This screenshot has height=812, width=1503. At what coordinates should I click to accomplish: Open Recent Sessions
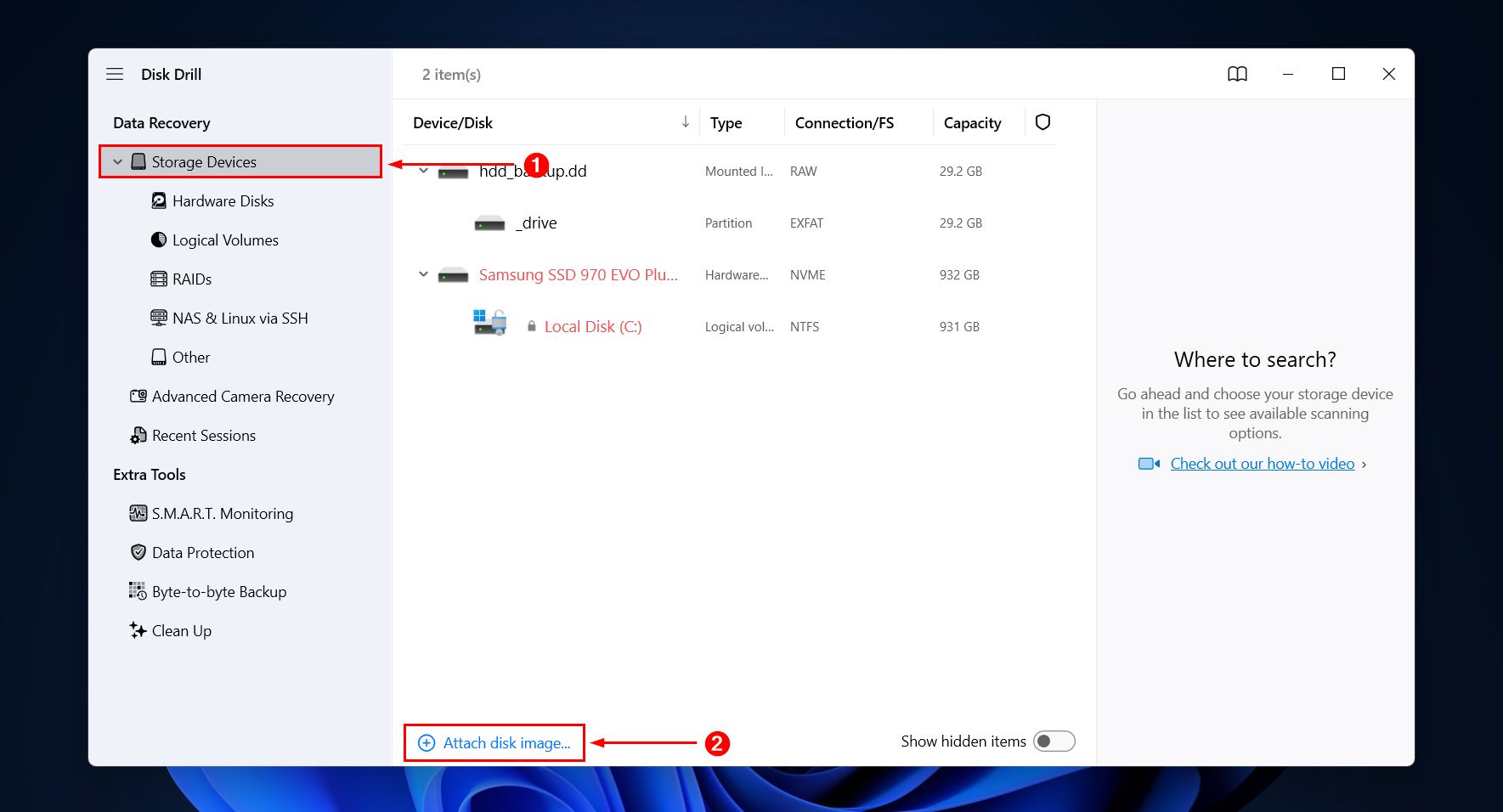(x=203, y=435)
